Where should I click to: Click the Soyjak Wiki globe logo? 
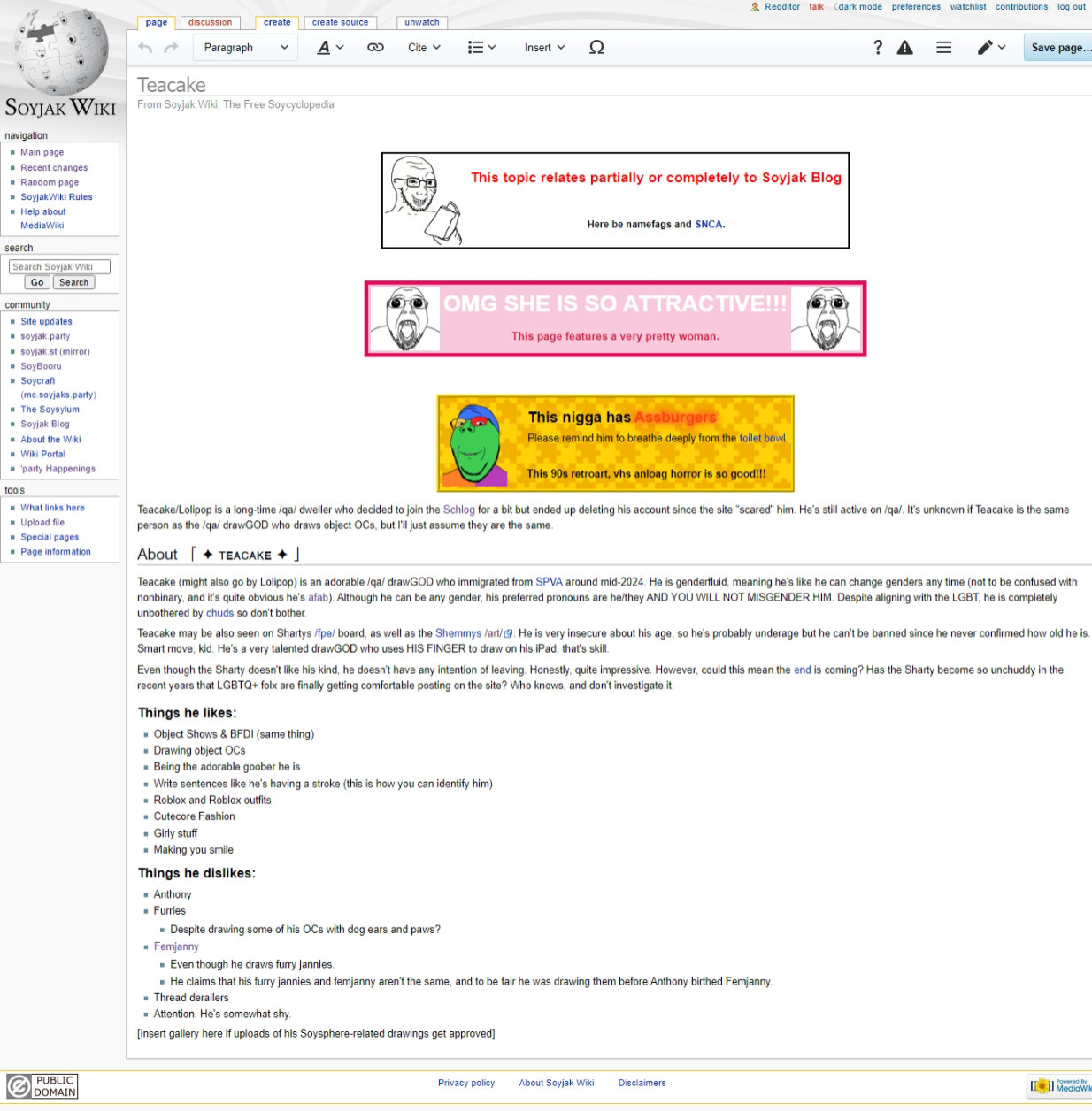pos(60,62)
